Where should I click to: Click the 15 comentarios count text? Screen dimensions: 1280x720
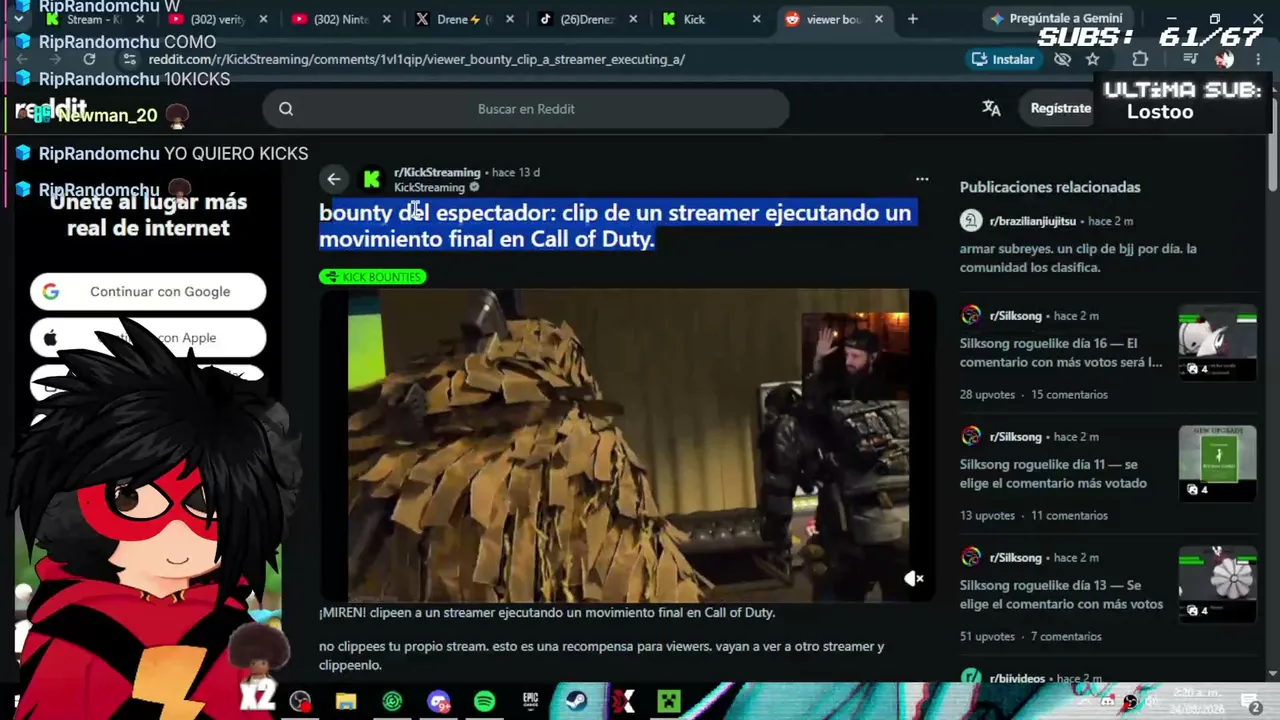tap(1069, 395)
